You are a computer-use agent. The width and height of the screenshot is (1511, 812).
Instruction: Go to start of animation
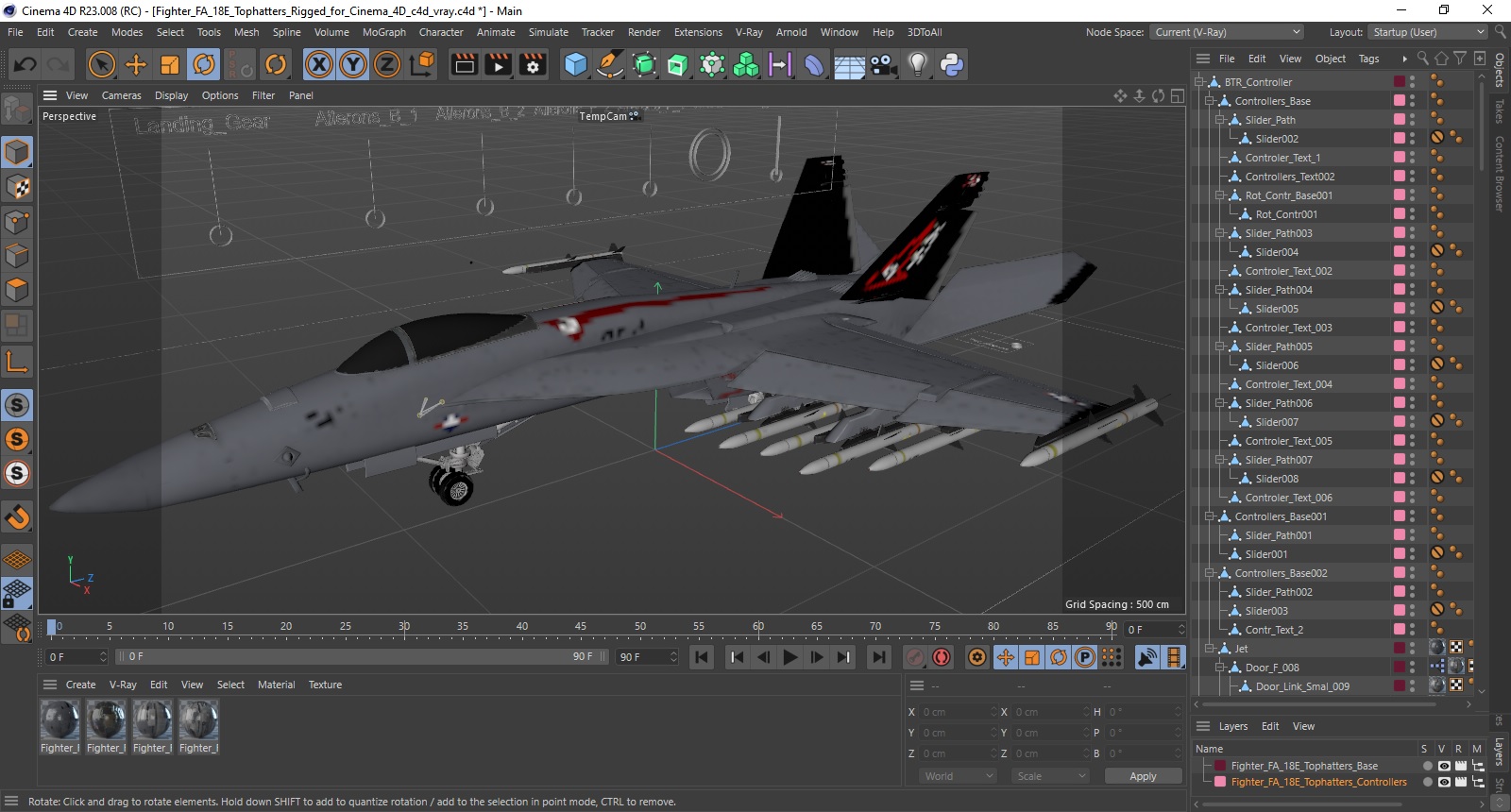[702, 657]
